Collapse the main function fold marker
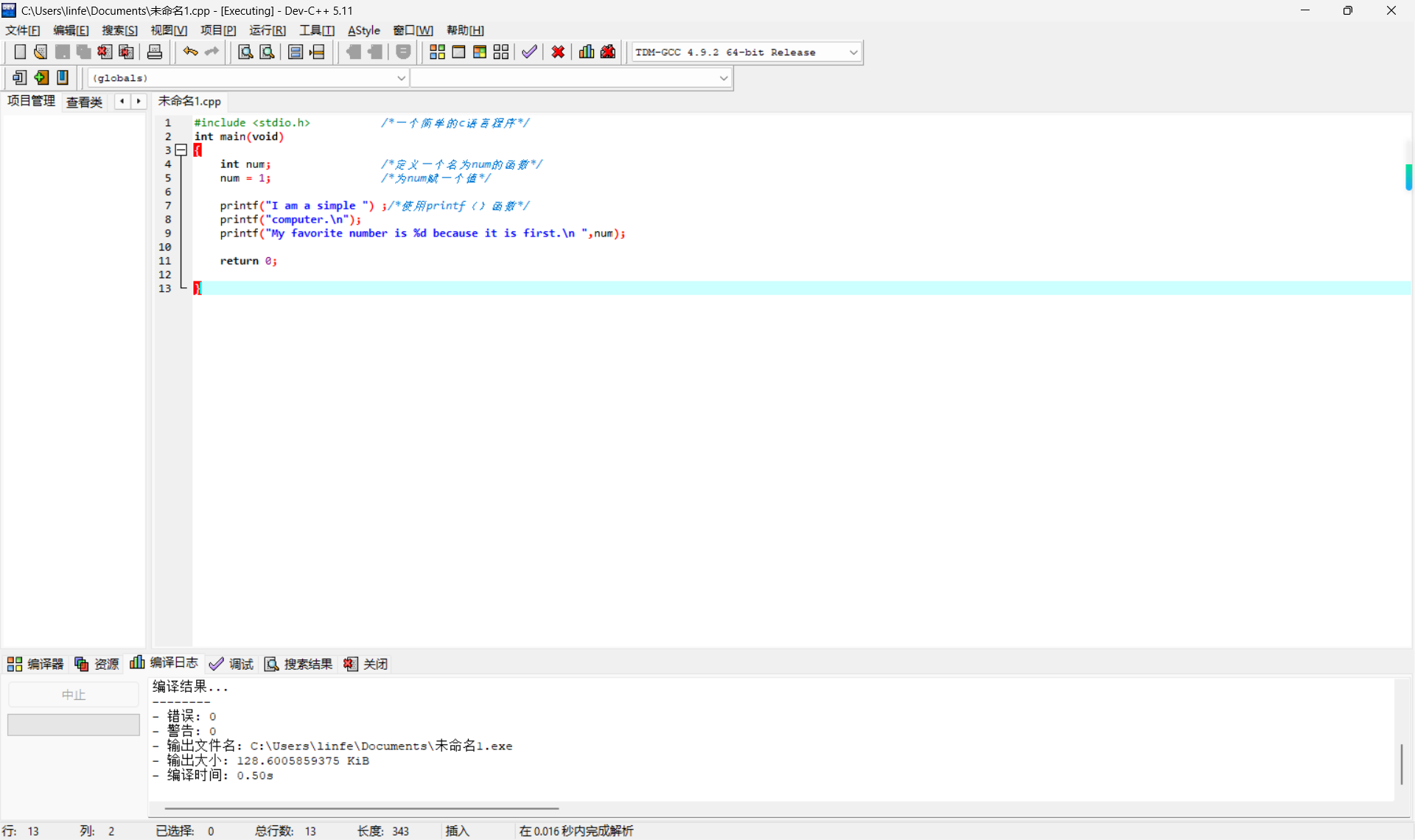Viewport: 1415px width, 840px height. pyautogui.click(x=181, y=150)
